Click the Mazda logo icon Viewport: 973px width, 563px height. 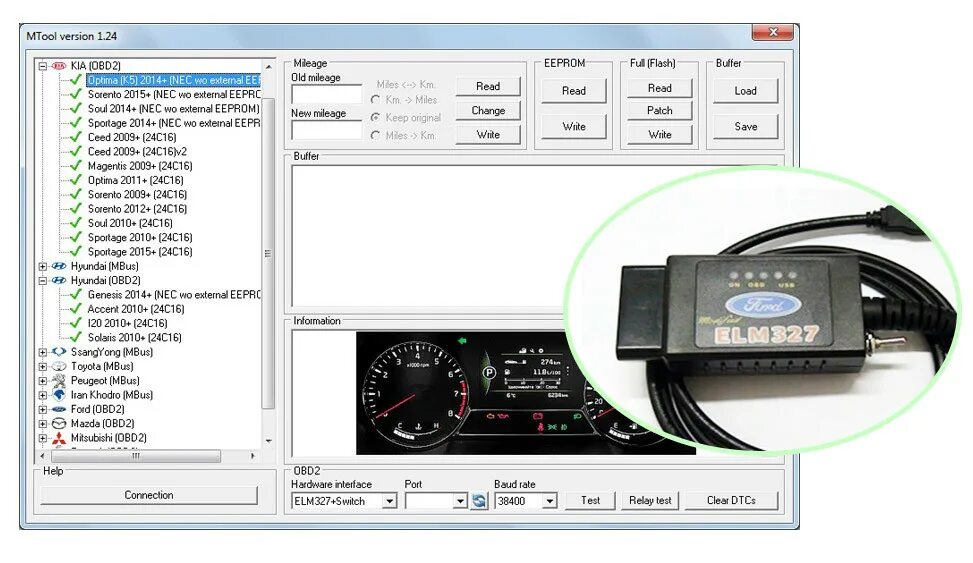click(x=58, y=423)
